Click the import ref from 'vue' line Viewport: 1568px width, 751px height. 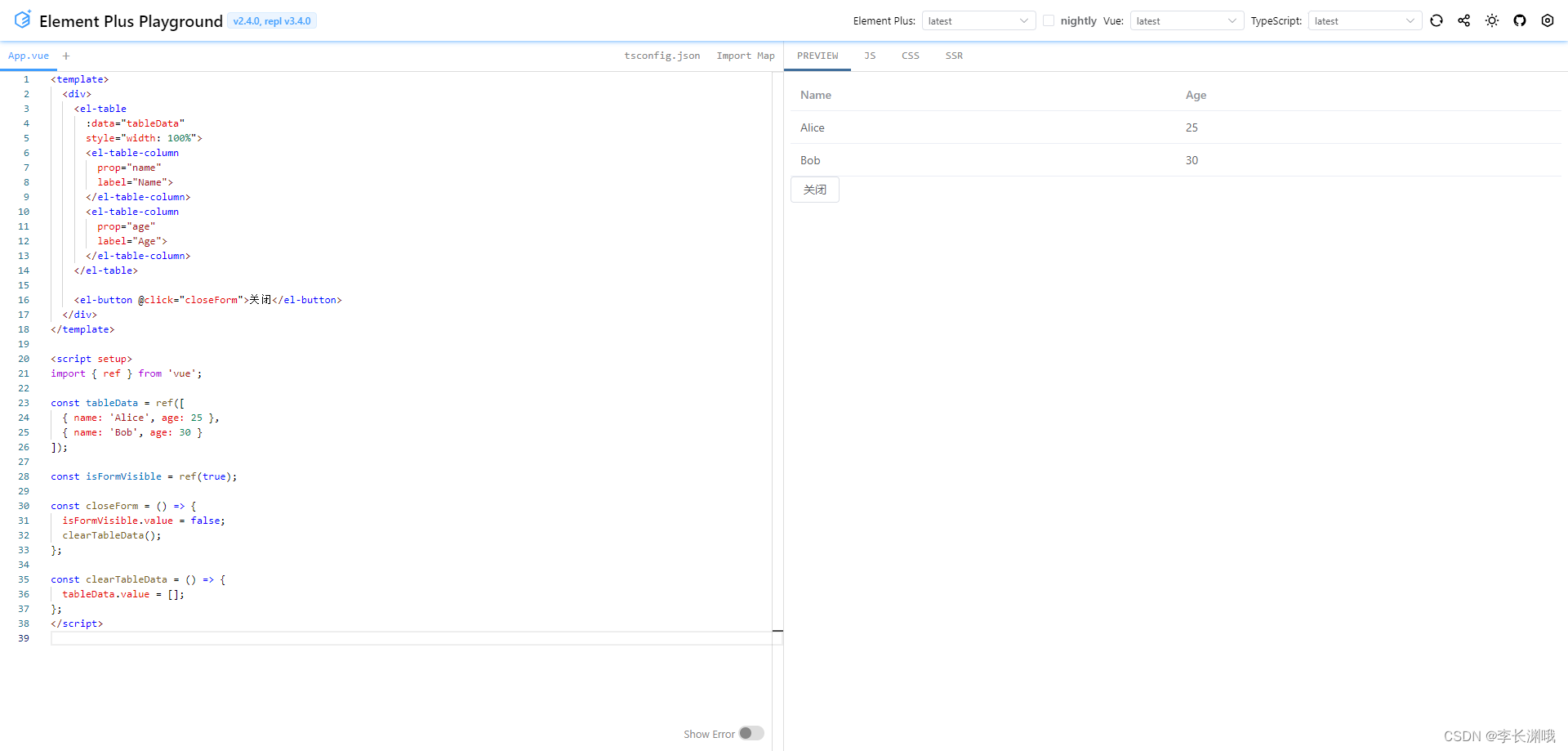point(127,373)
